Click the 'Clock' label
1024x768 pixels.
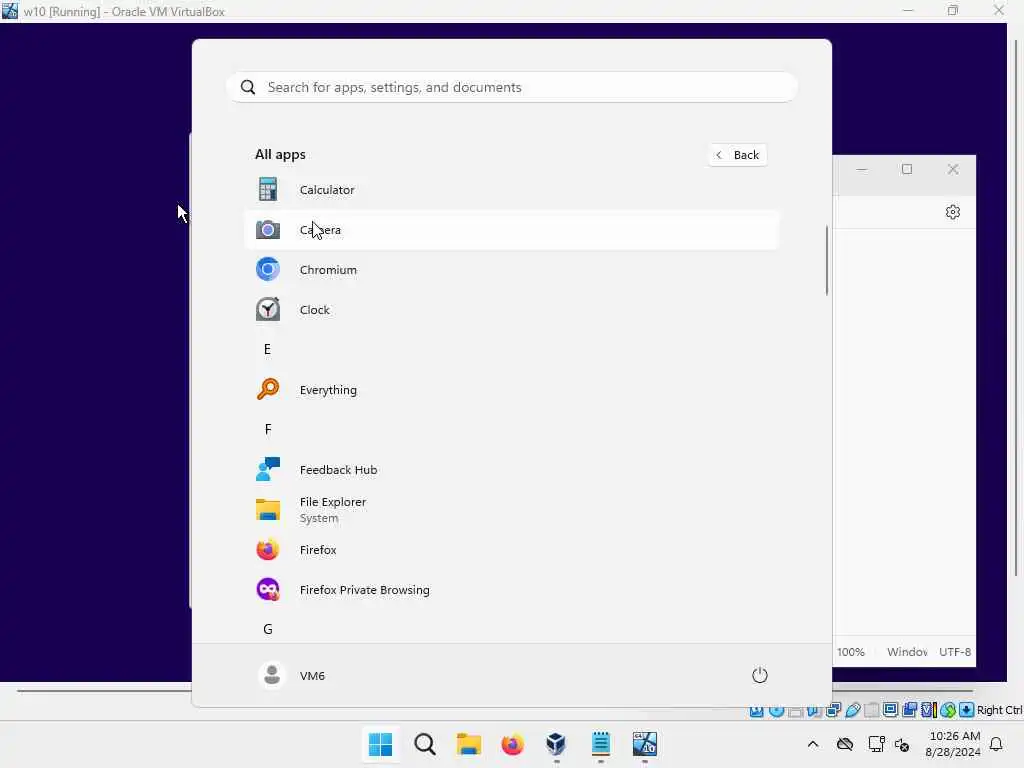(x=314, y=310)
